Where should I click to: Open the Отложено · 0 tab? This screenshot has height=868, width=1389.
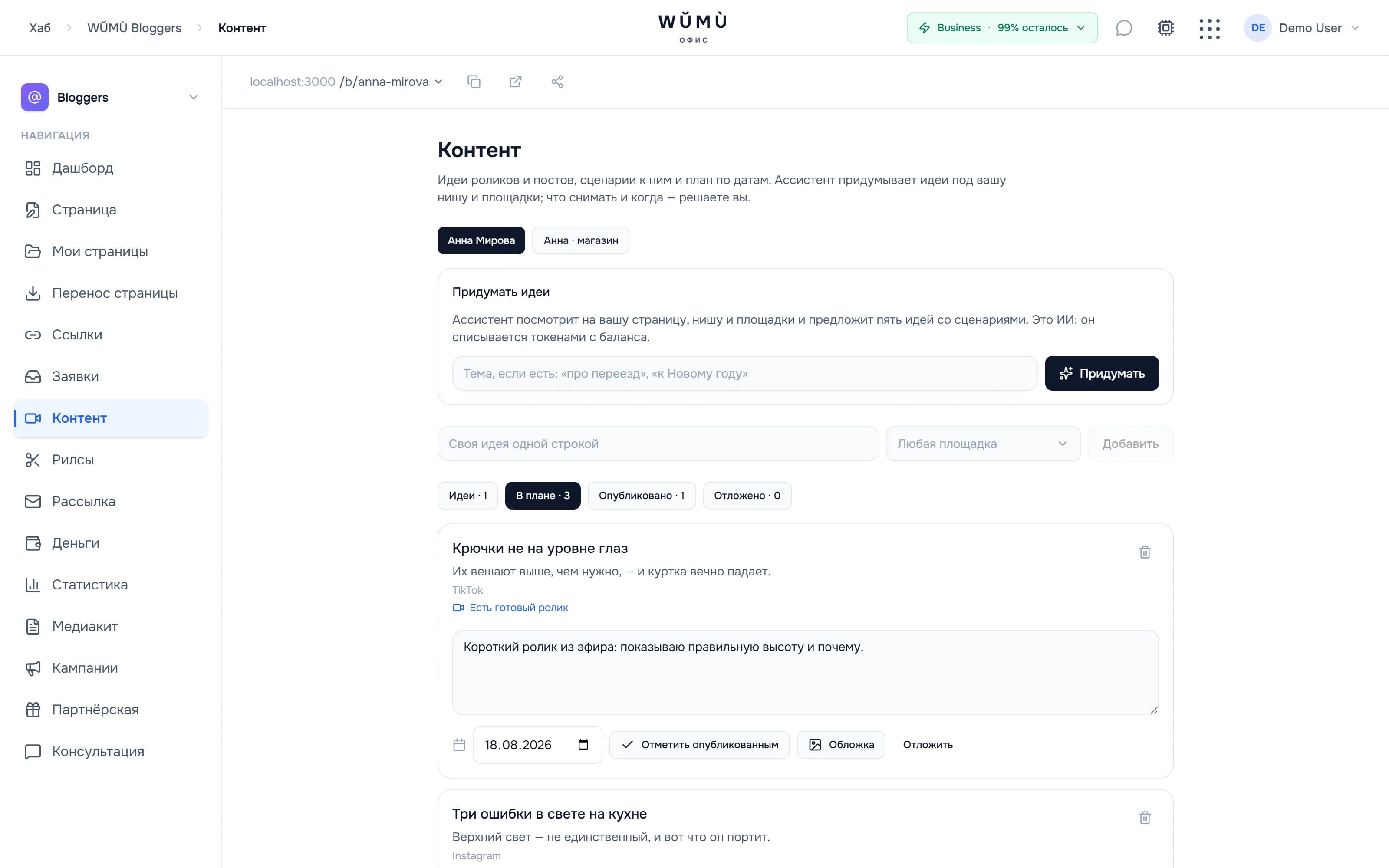point(747,496)
